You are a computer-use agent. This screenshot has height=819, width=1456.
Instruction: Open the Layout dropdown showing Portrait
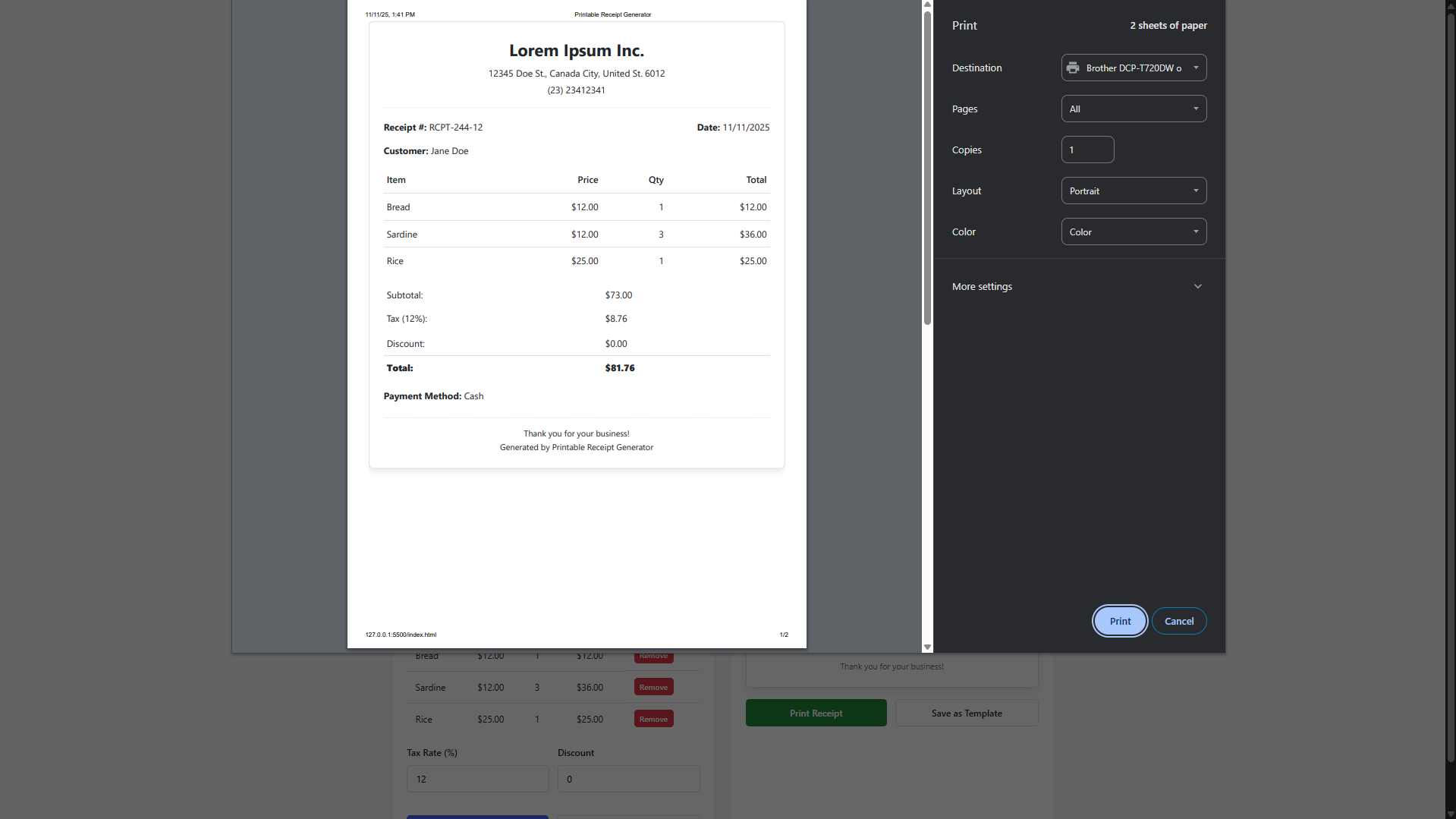pos(1133,191)
